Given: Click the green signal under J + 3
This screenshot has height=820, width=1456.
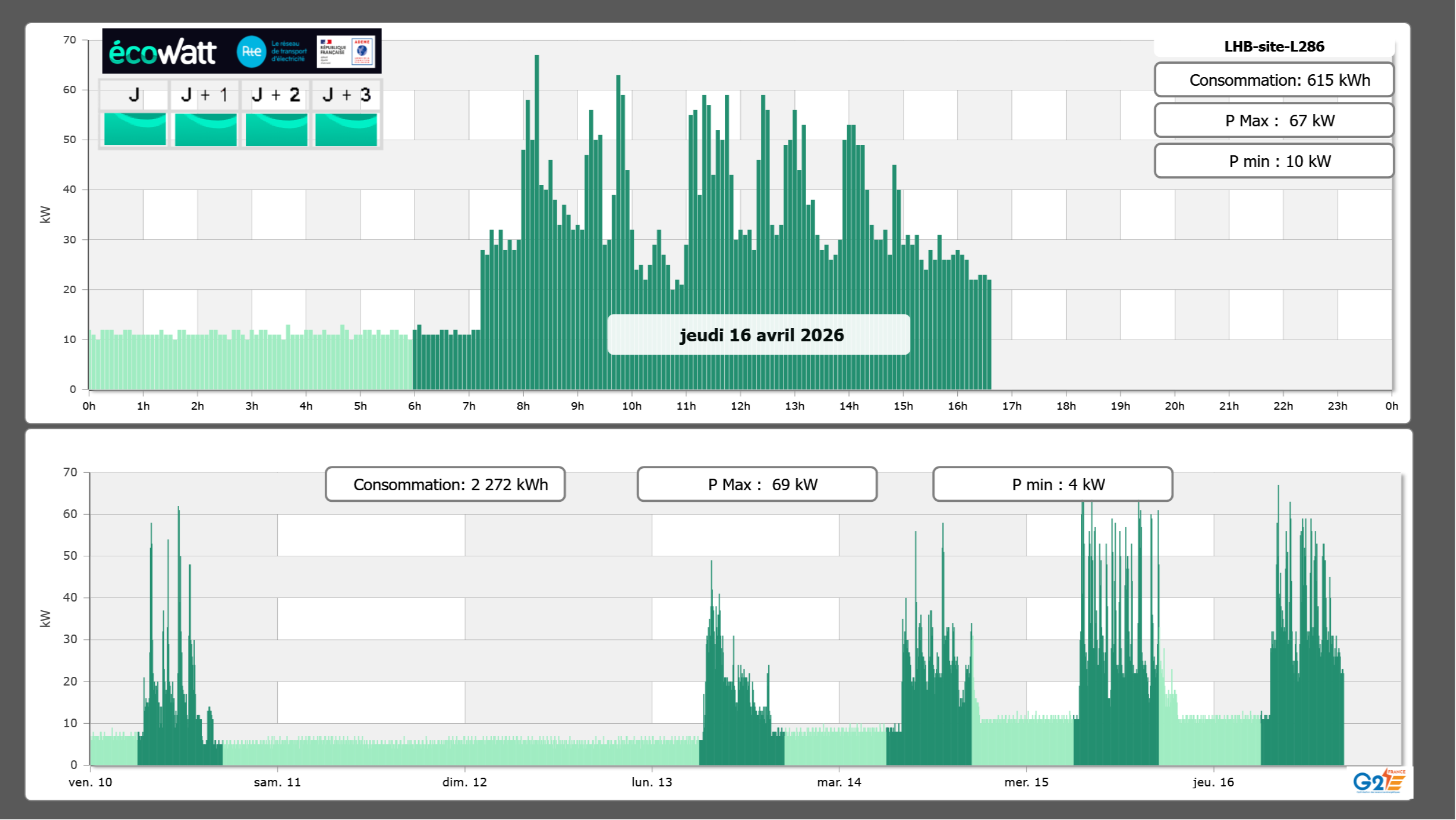Looking at the screenshot, I should pyautogui.click(x=346, y=129).
